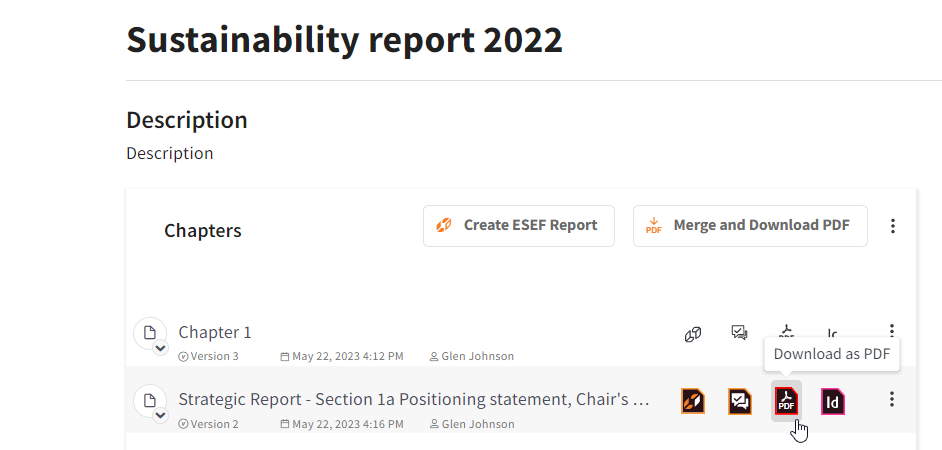Click Chapter 1's ESEF tagging icon
Viewport: 942px width, 450px height.
click(693, 333)
